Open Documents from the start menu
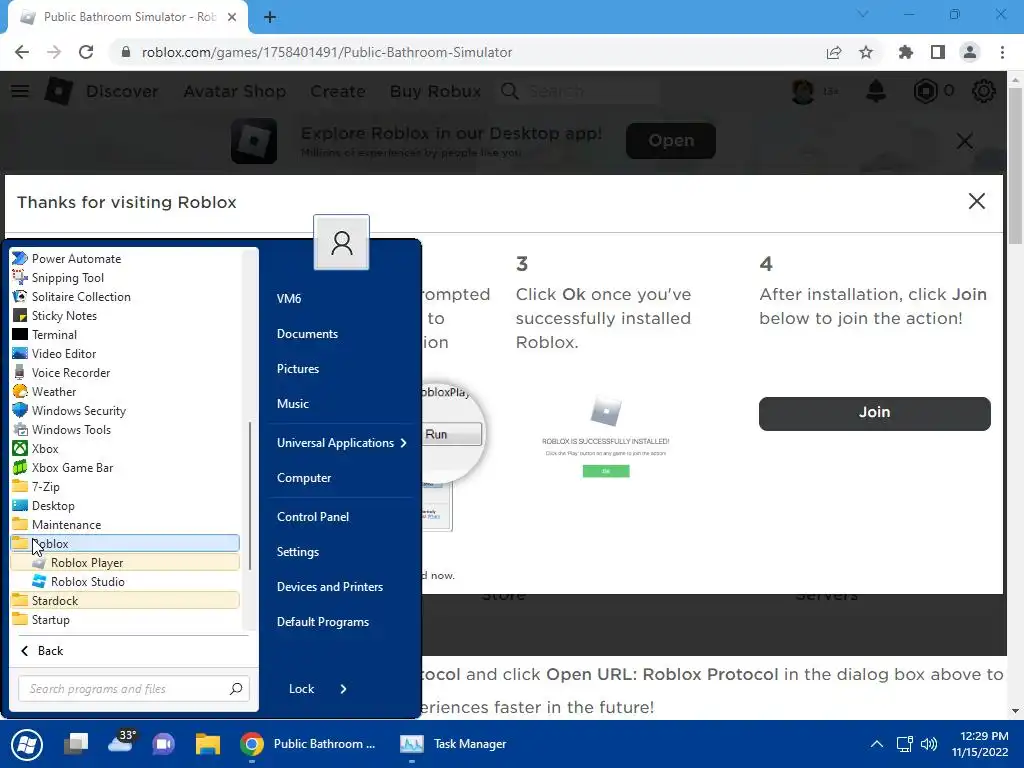The height and width of the screenshot is (768, 1024). 308,334
